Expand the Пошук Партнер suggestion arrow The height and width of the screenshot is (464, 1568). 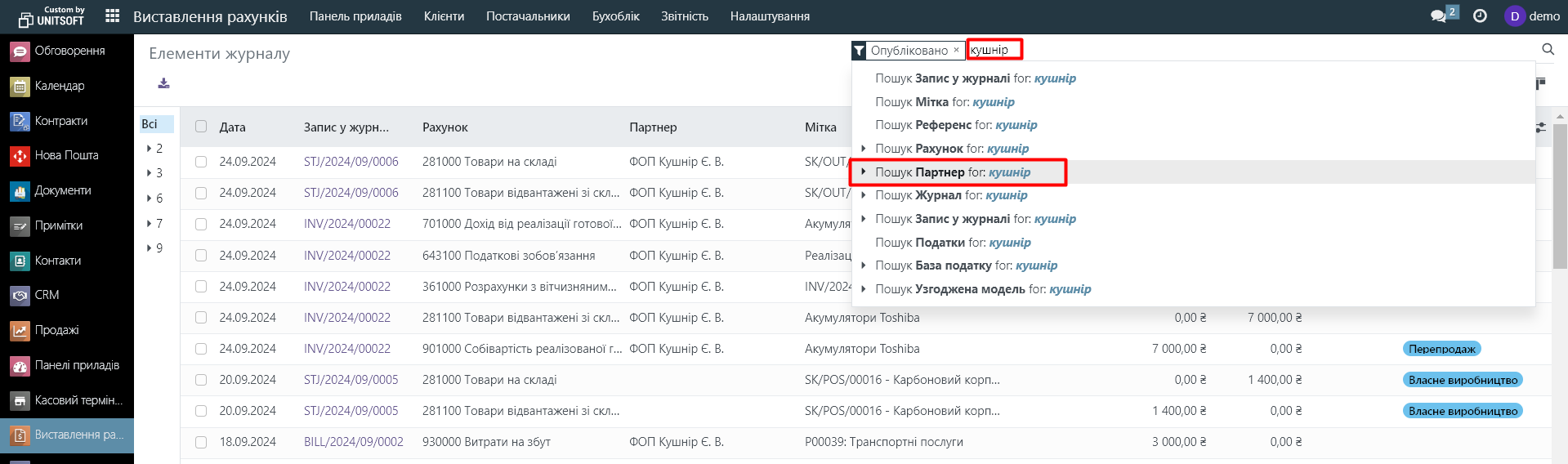tap(864, 172)
